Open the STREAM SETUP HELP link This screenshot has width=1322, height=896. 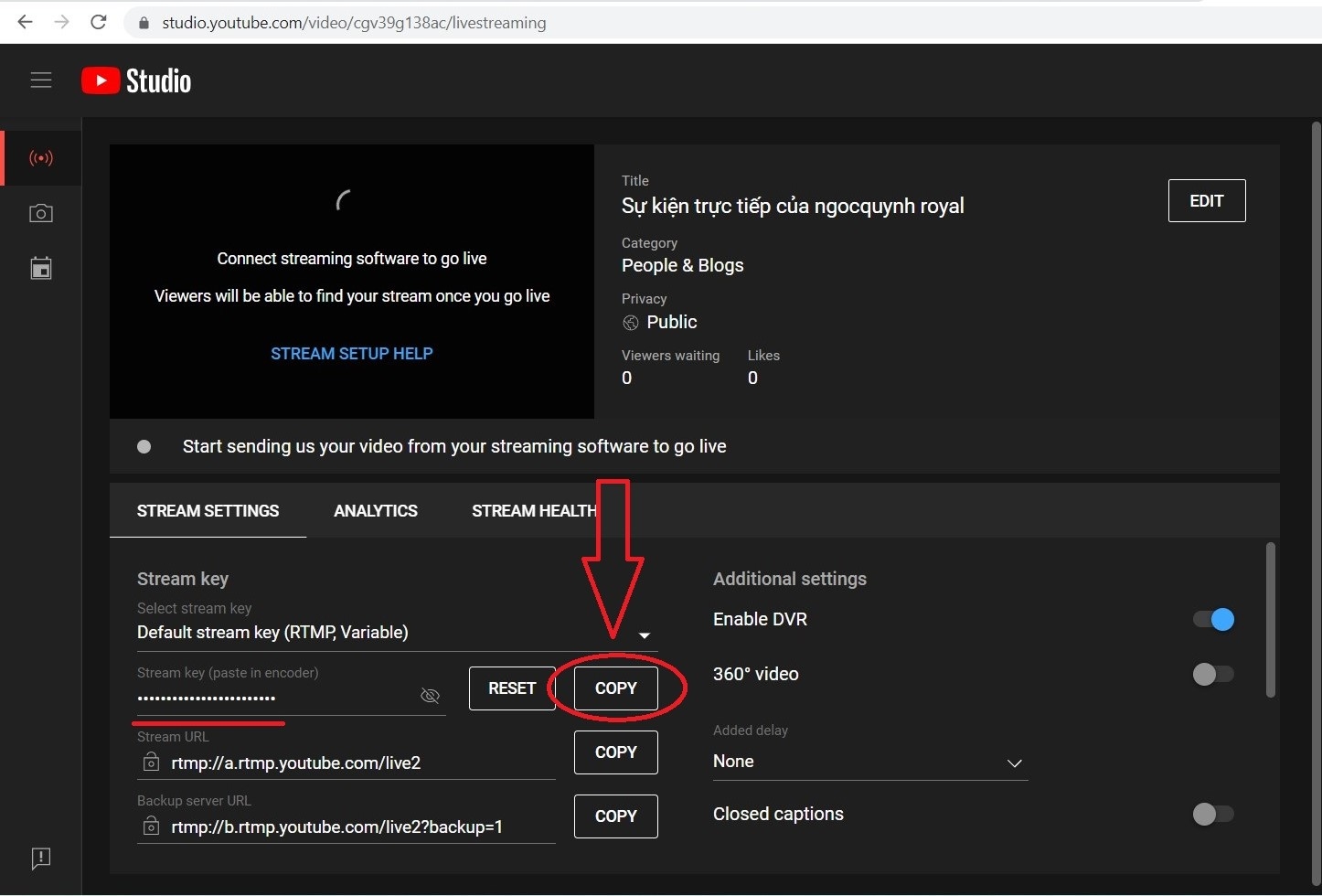tap(352, 354)
